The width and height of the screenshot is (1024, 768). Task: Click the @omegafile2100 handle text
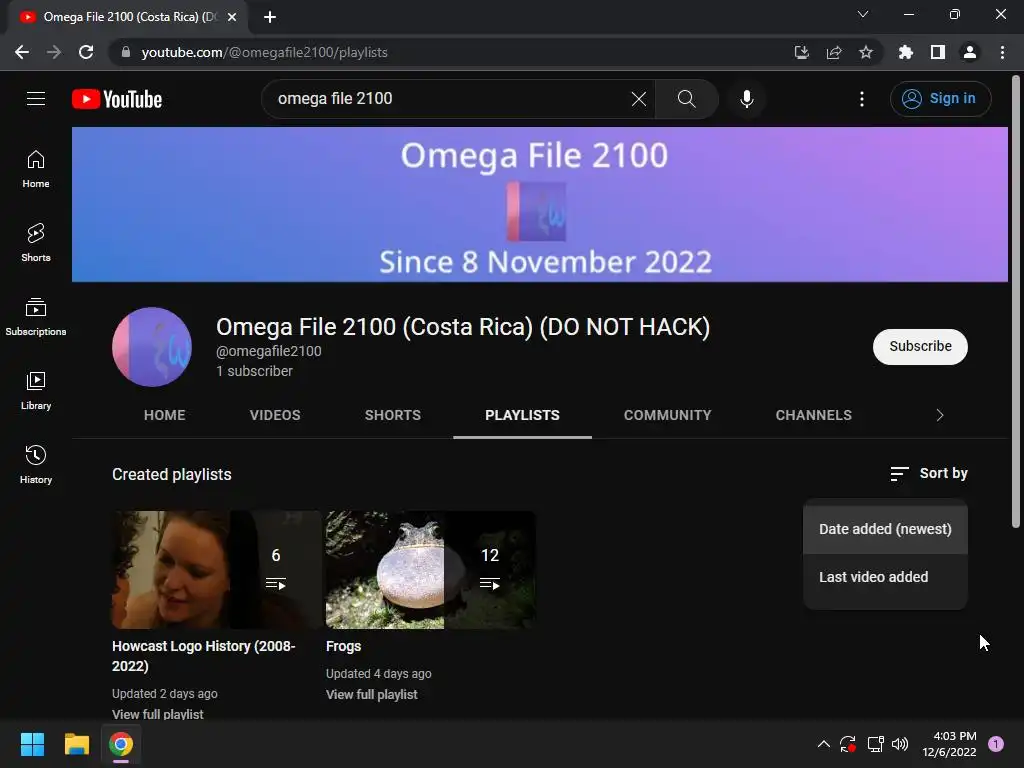[x=268, y=351]
